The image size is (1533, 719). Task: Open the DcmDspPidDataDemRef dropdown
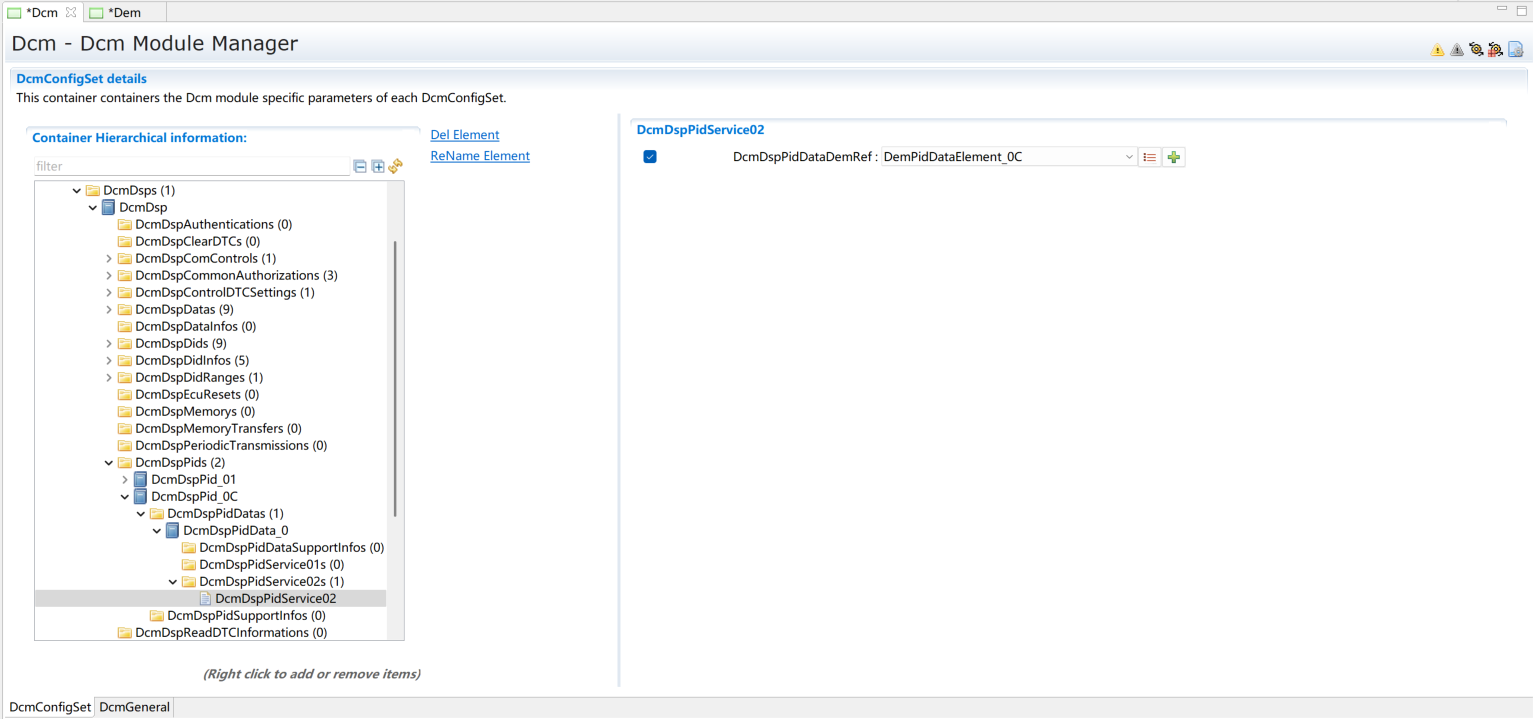click(x=1129, y=157)
